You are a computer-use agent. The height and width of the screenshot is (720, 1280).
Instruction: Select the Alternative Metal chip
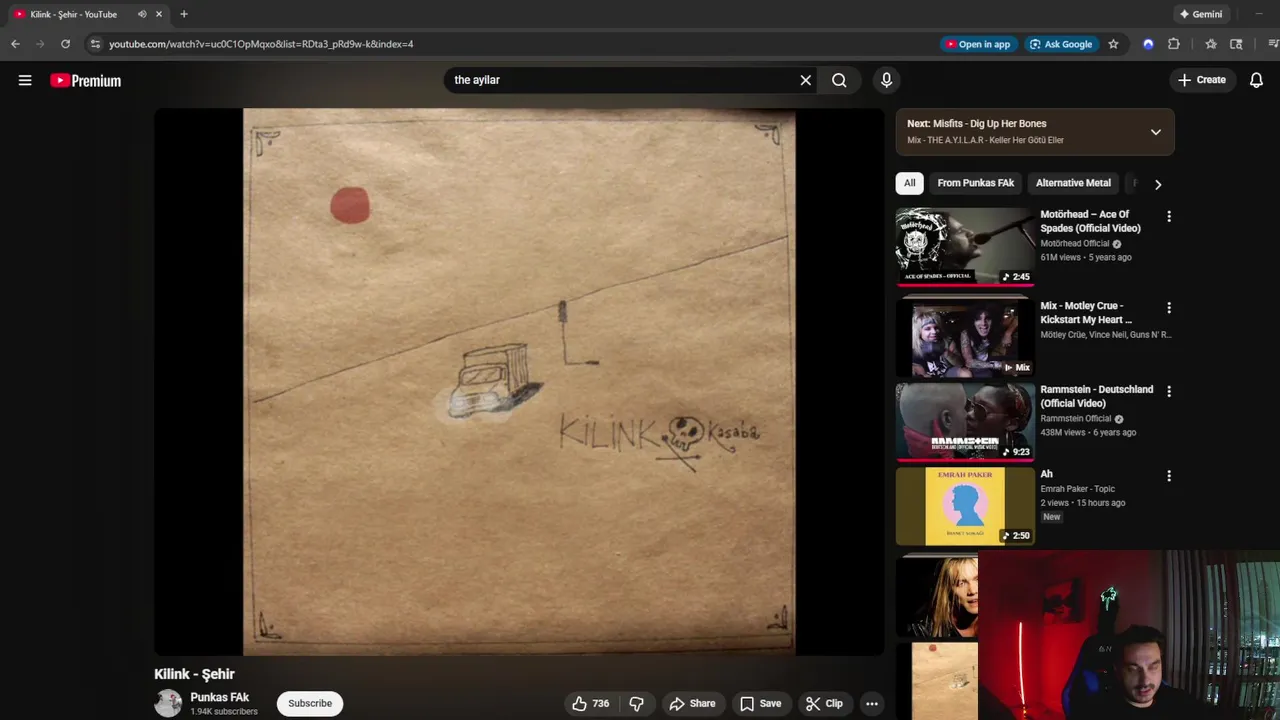coord(1073,183)
